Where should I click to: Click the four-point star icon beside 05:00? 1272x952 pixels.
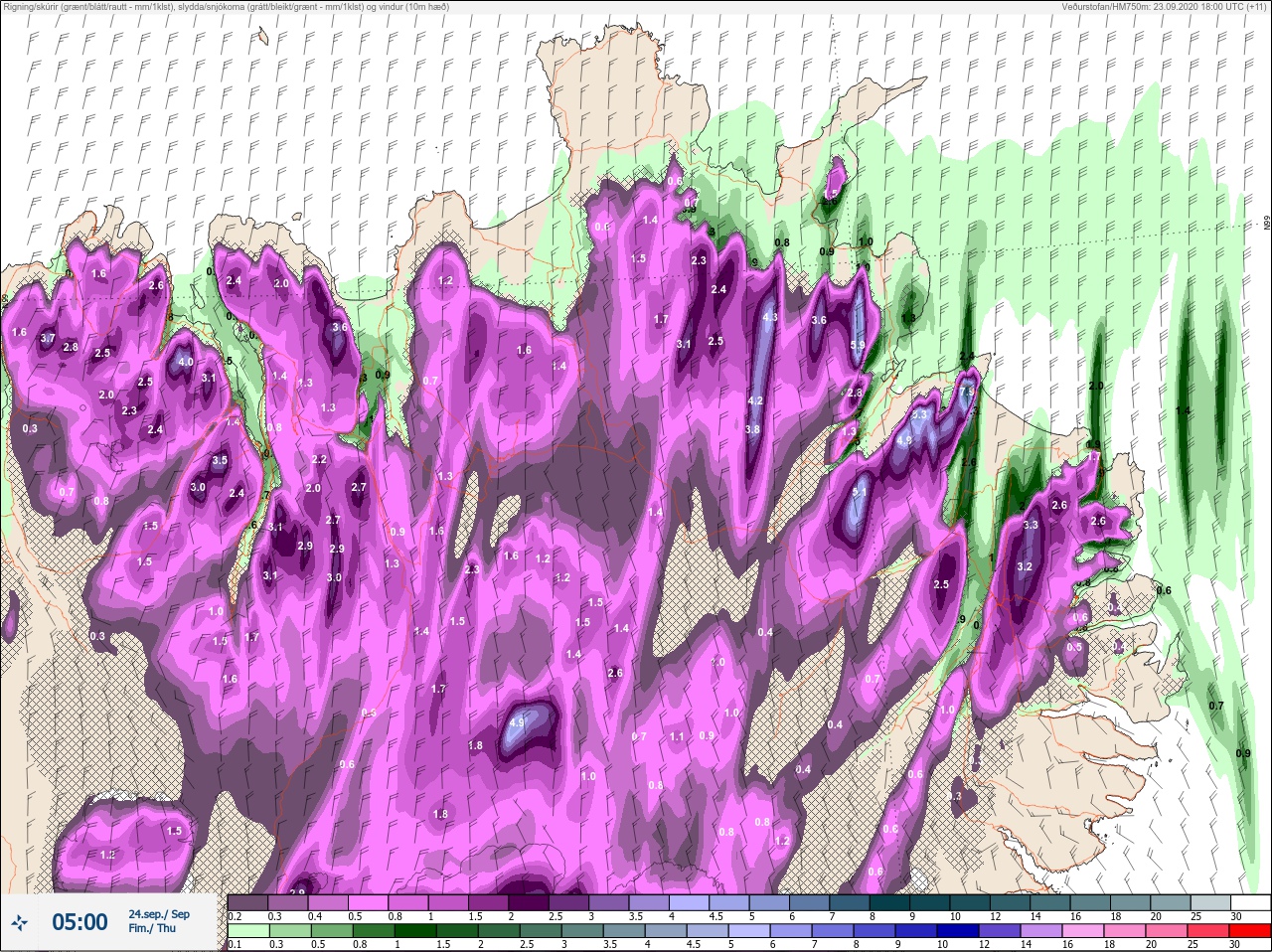pos(21,921)
